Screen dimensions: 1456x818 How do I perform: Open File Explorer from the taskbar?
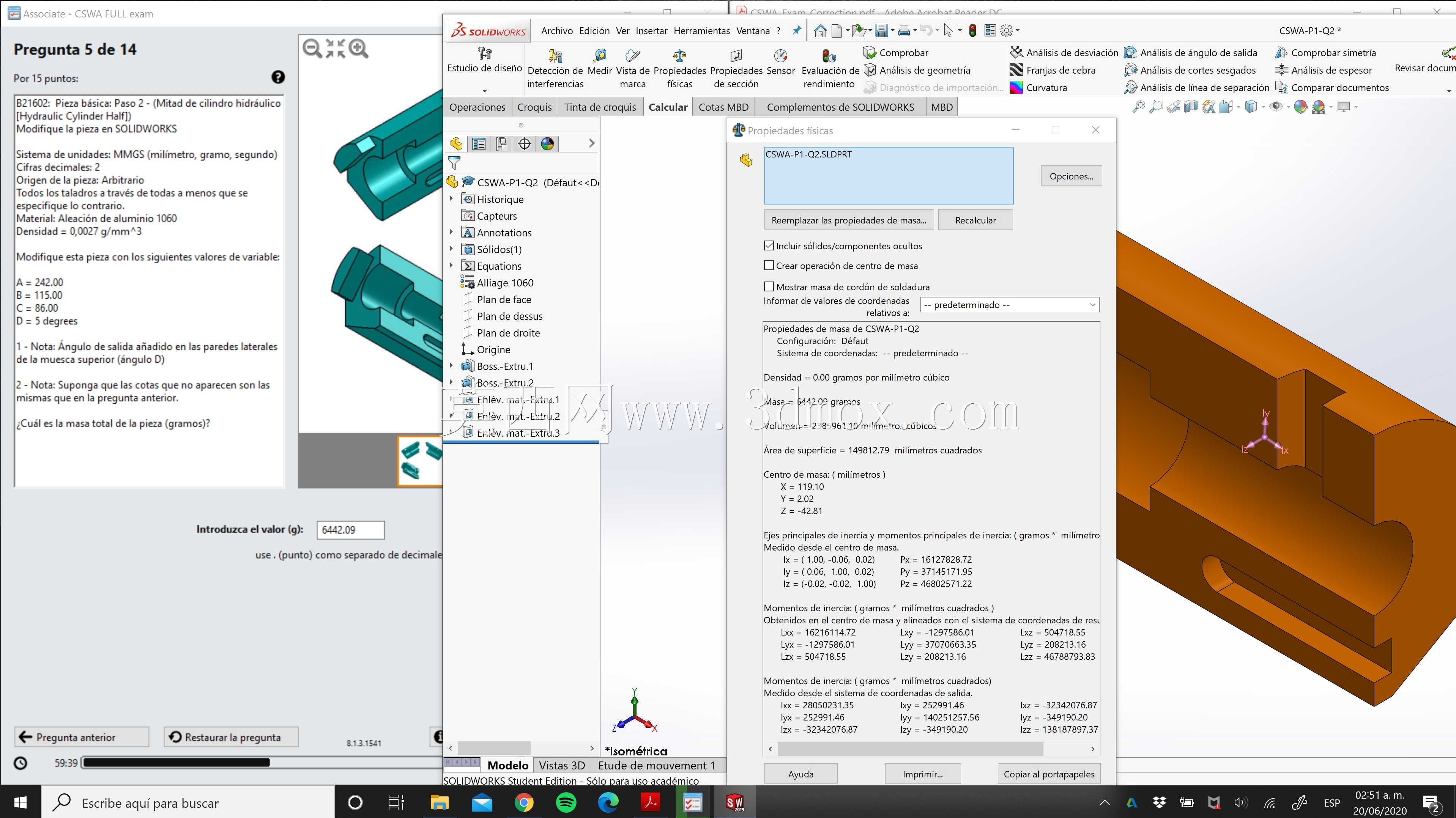[439, 802]
